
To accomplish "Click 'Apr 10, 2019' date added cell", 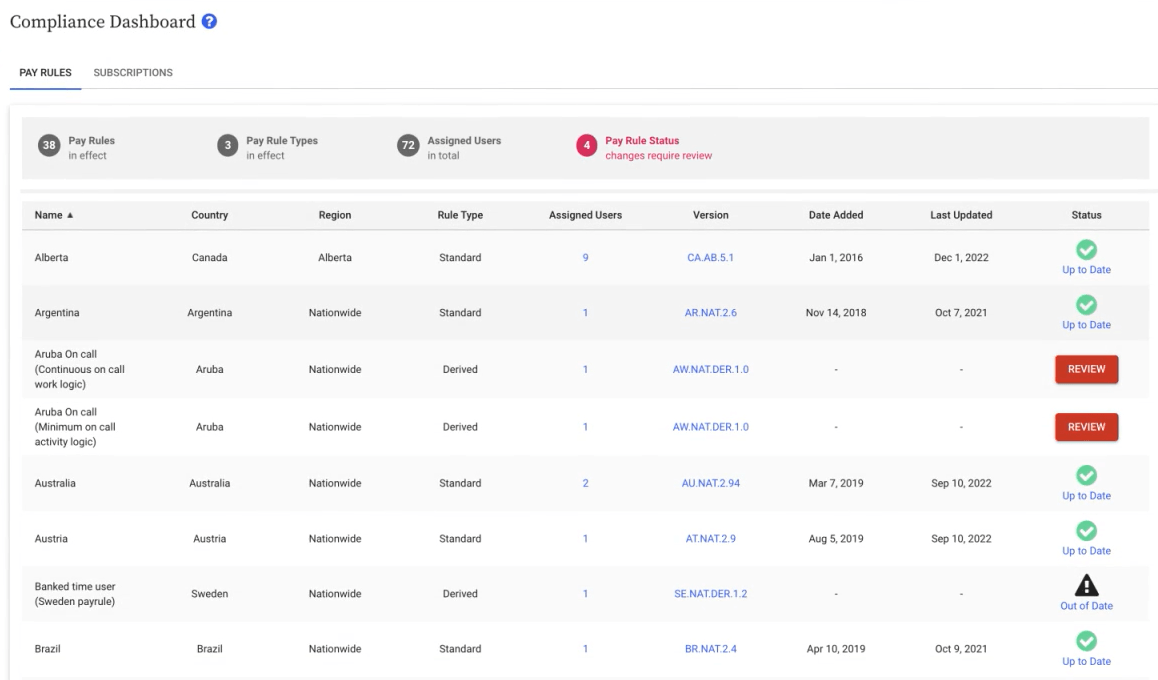I will tap(836, 649).
